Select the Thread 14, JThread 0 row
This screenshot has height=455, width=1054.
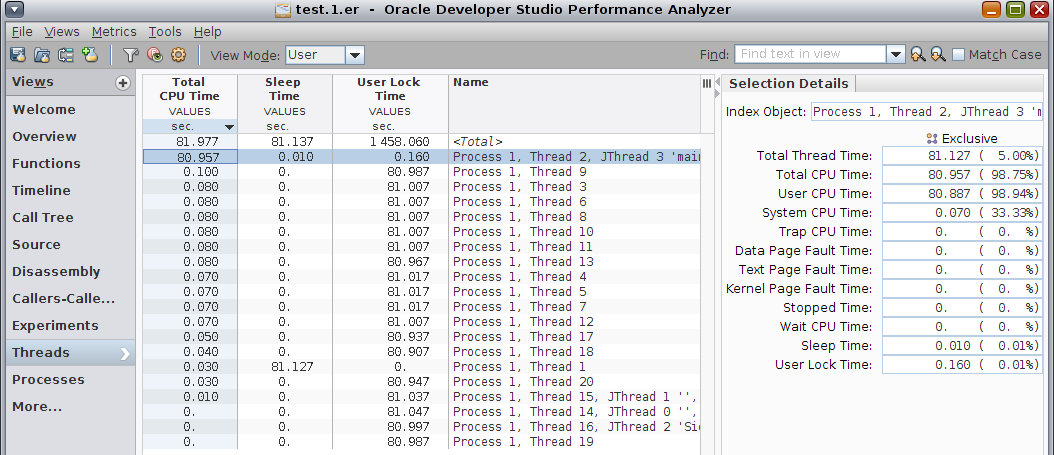tap(421, 412)
